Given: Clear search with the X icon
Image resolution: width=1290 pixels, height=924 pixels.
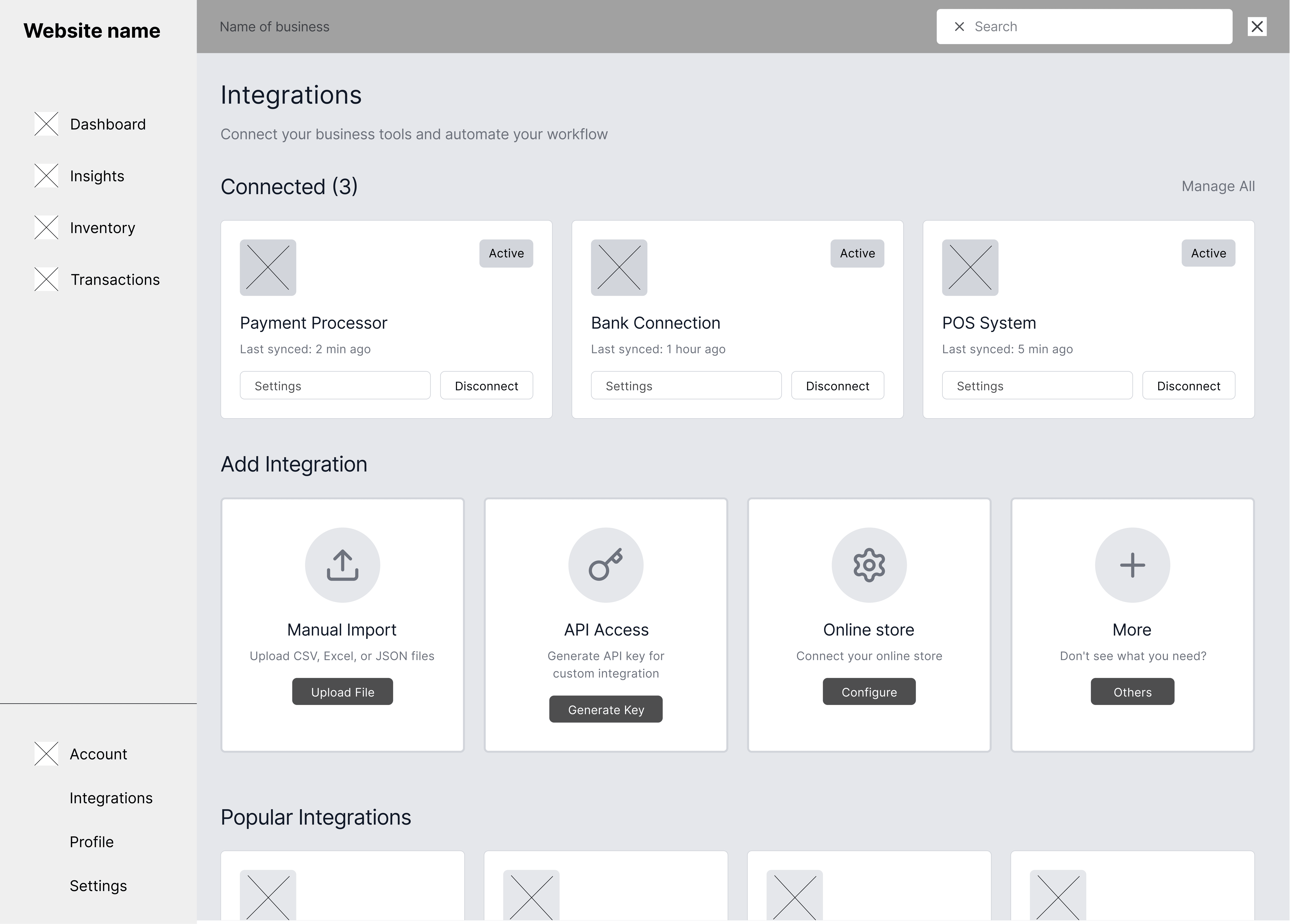Looking at the screenshot, I should 960,27.
